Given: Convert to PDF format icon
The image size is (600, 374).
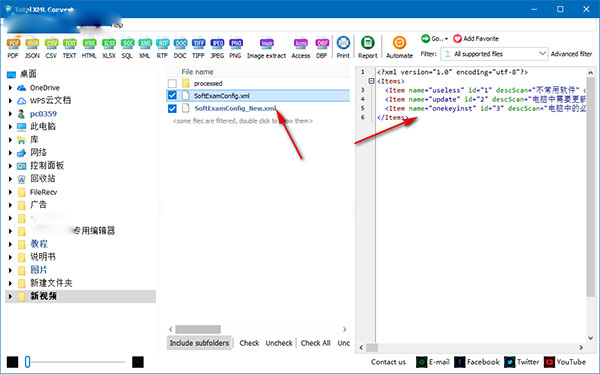Looking at the screenshot, I should tap(13, 48).
